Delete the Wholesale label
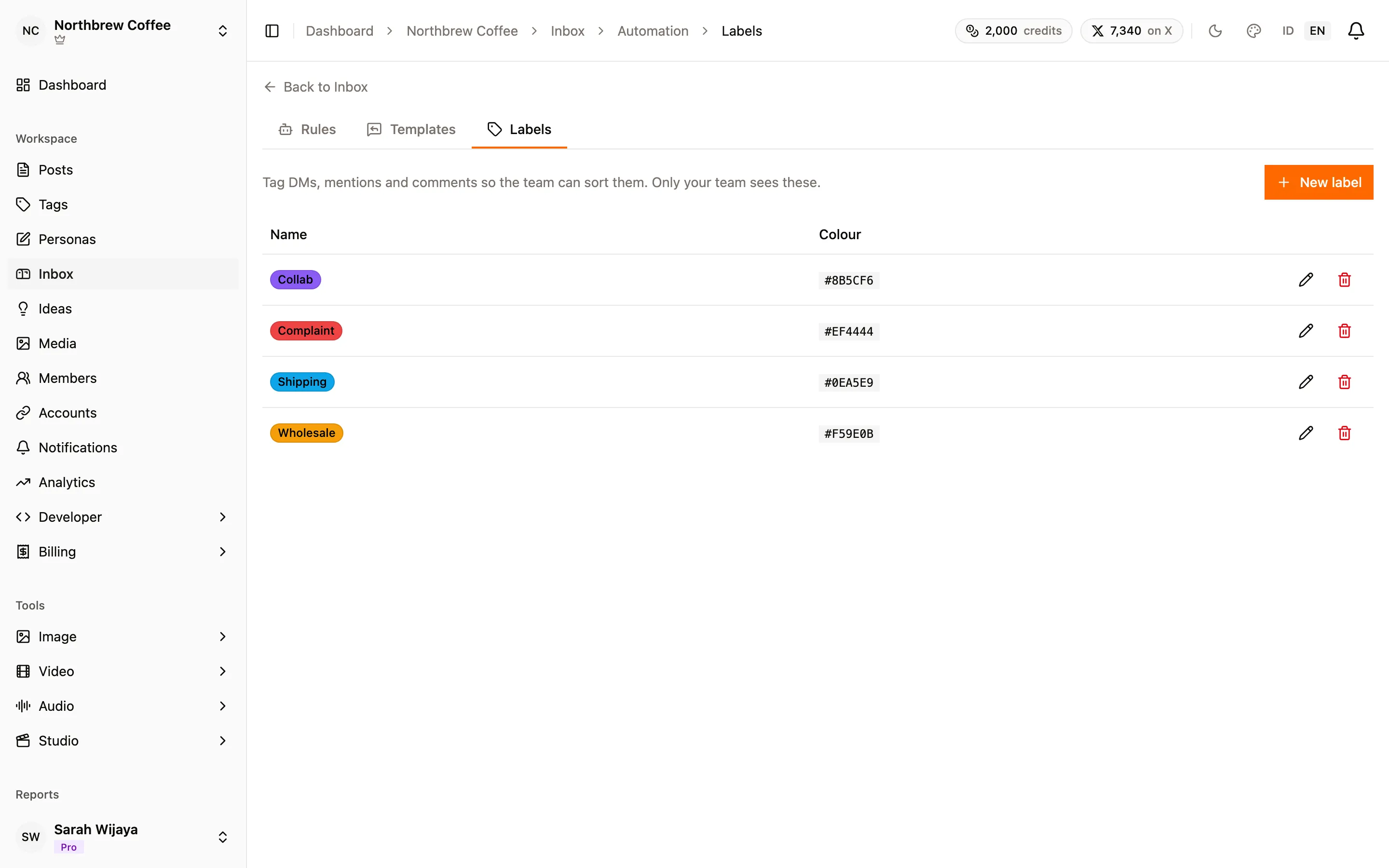 tap(1344, 433)
